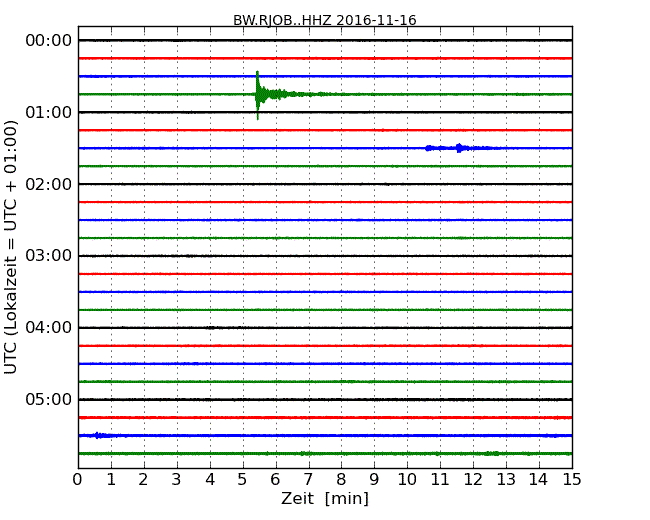Click x-axis tick label 6
650x520 pixels.
[276, 480]
